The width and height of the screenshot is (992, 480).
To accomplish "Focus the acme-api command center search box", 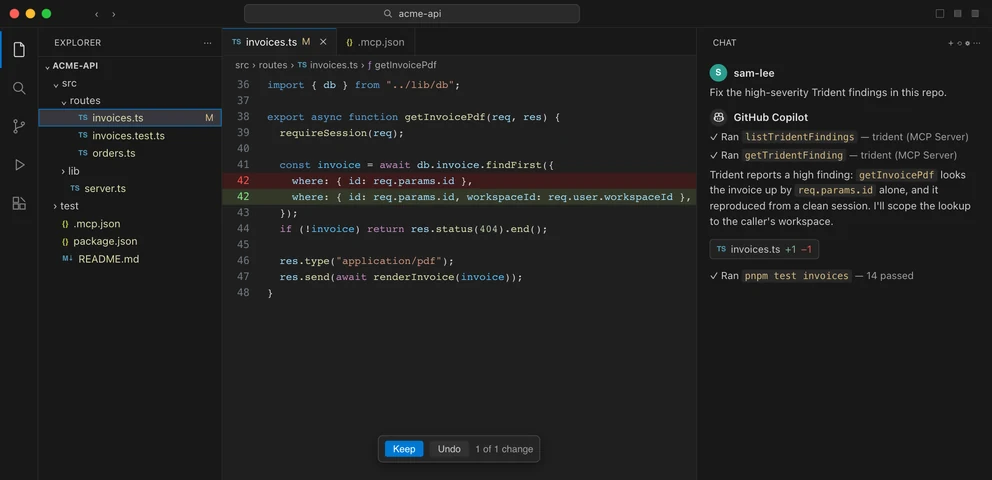I will coord(412,14).
